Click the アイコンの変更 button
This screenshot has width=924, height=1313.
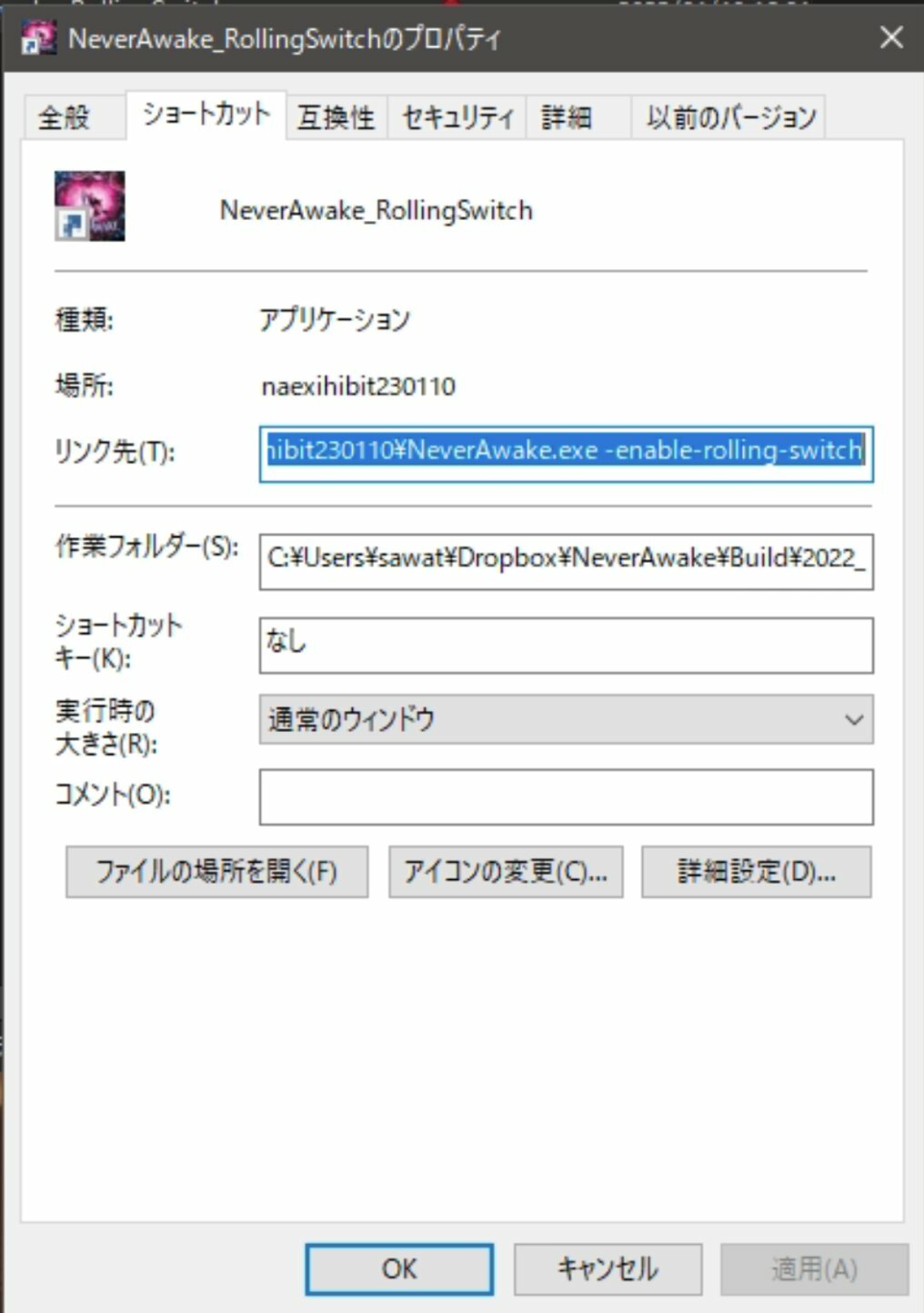tap(506, 872)
